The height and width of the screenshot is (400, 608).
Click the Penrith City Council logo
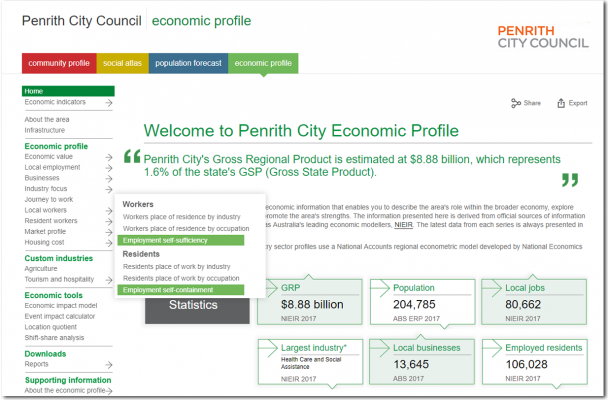tap(535, 32)
